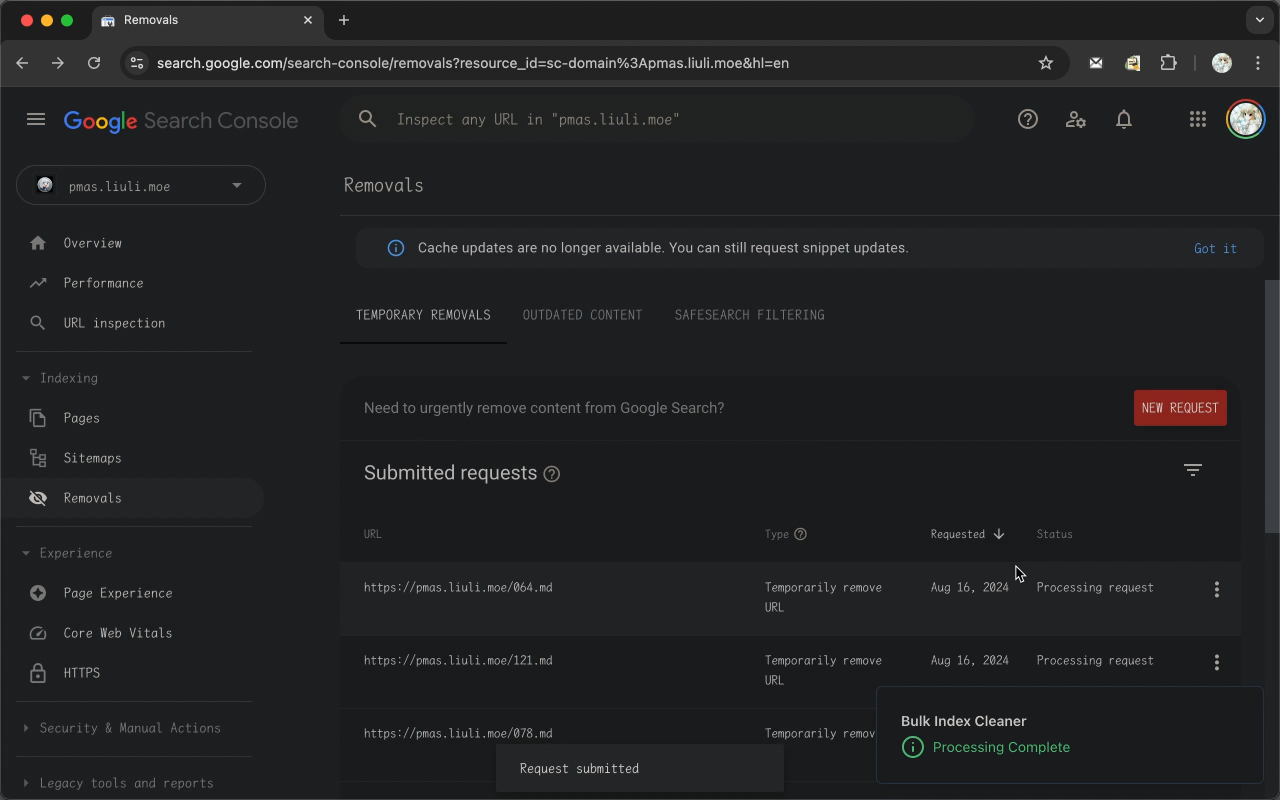This screenshot has width=1280, height=800.
Task: Open the main hamburger menu
Action: pos(36,119)
